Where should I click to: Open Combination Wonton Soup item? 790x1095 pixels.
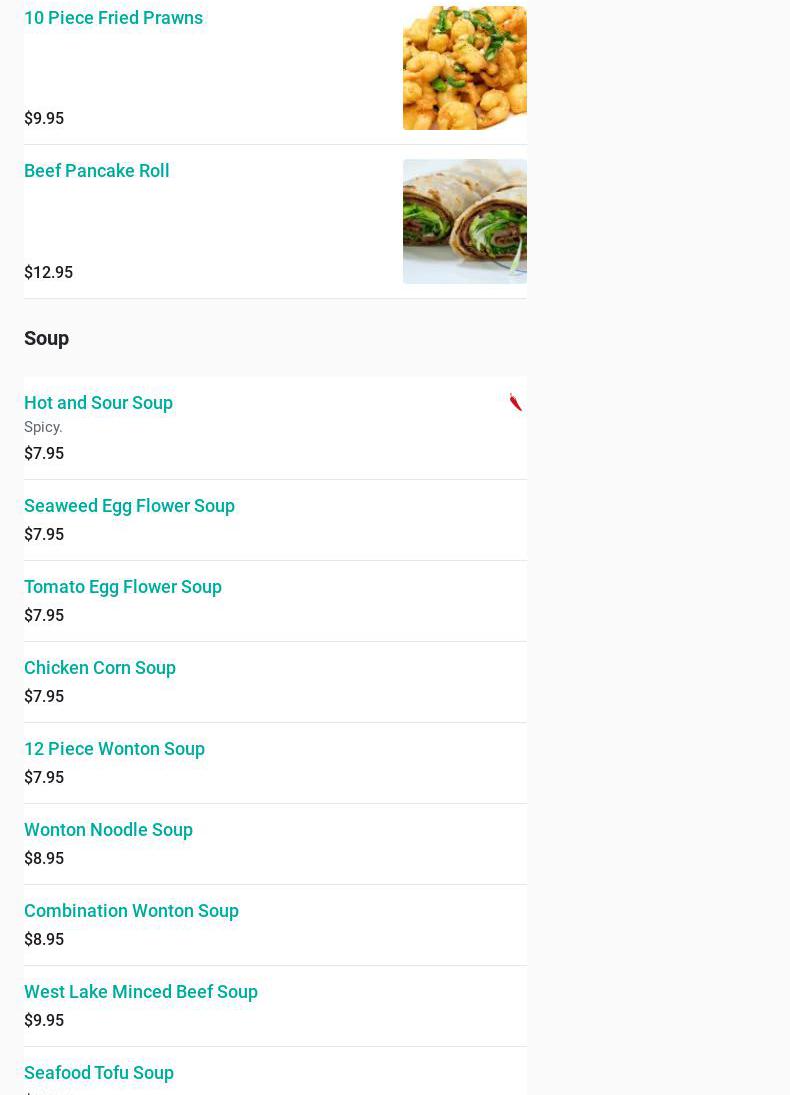pos(131,911)
